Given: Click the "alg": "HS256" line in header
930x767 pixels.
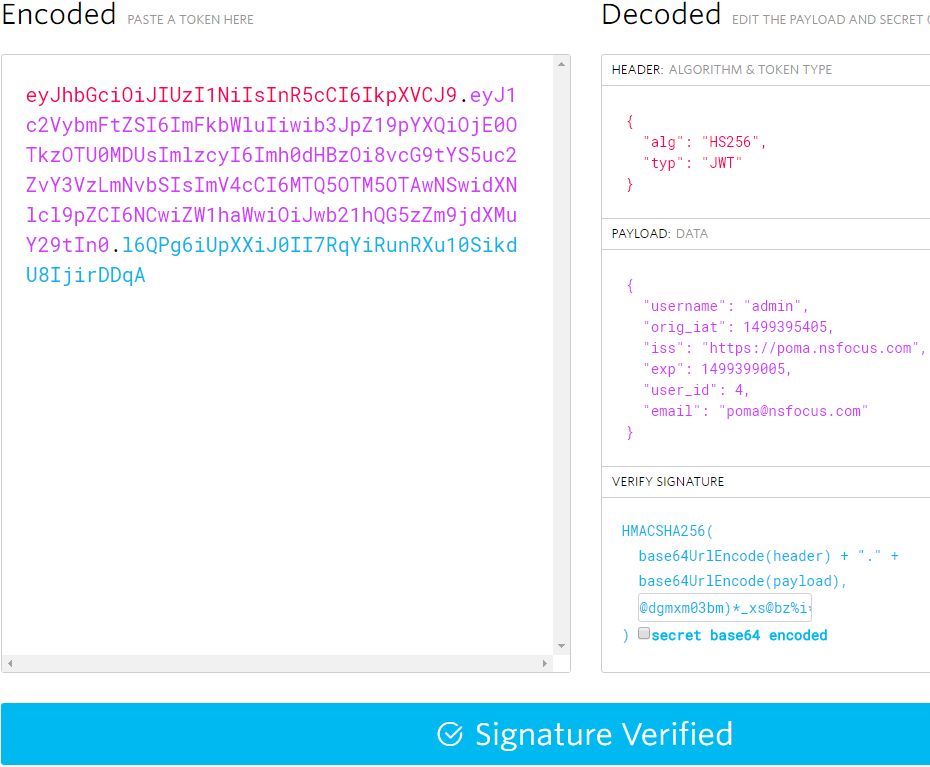Looking at the screenshot, I should (705, 142).
